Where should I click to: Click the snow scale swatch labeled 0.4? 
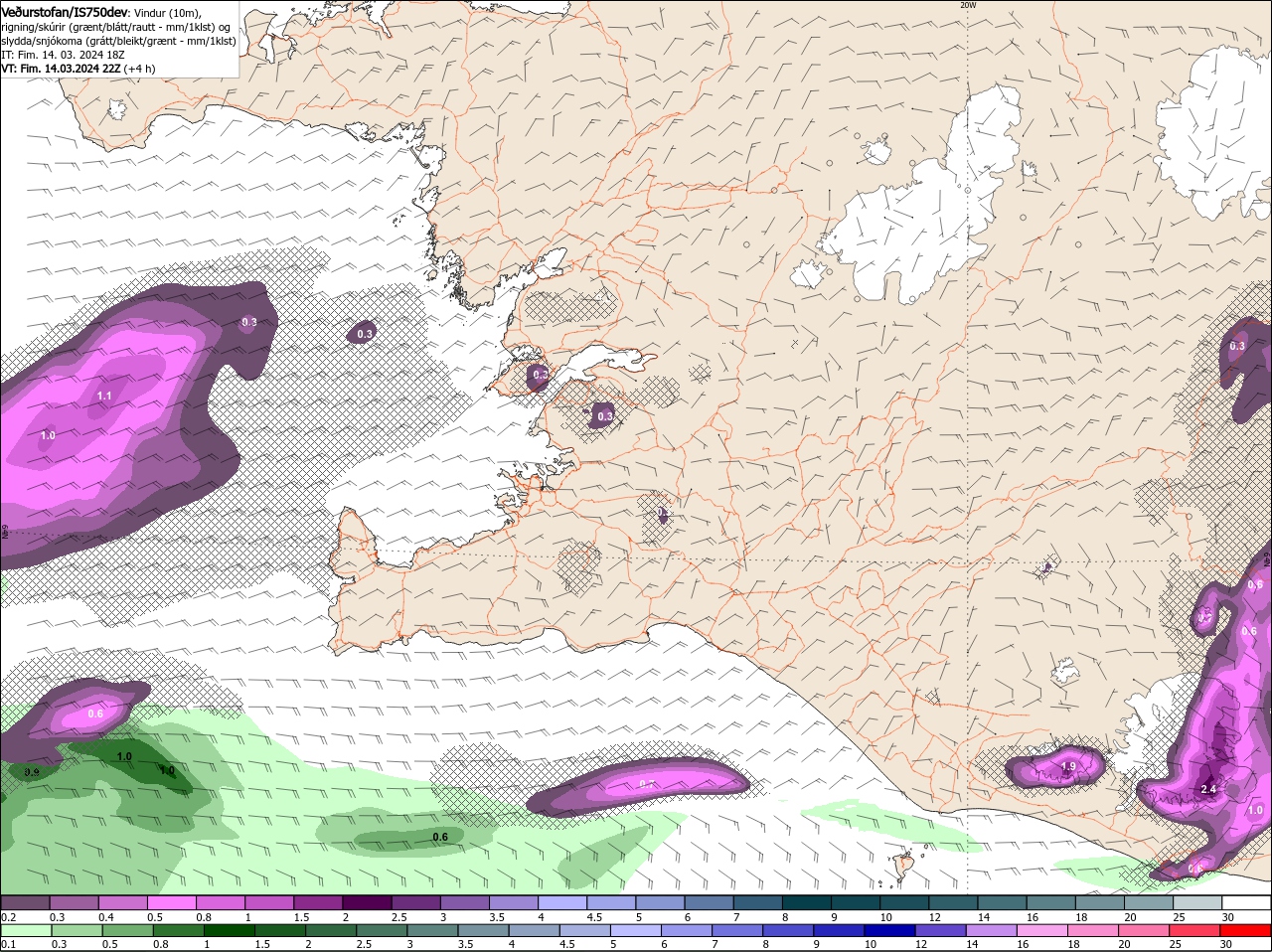click(x=122, y=902)
